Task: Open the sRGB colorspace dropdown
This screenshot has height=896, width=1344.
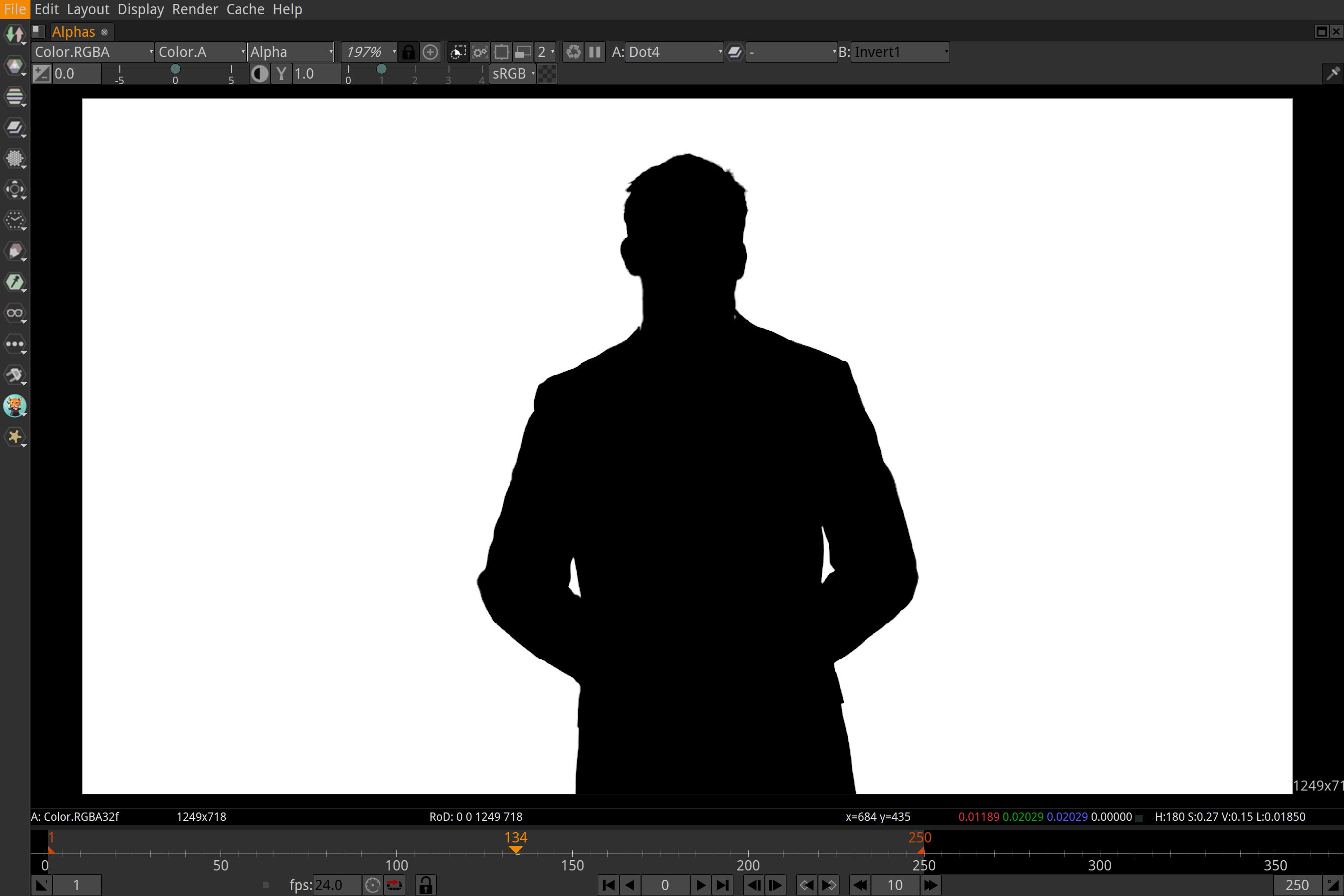Action: point(512,74)
